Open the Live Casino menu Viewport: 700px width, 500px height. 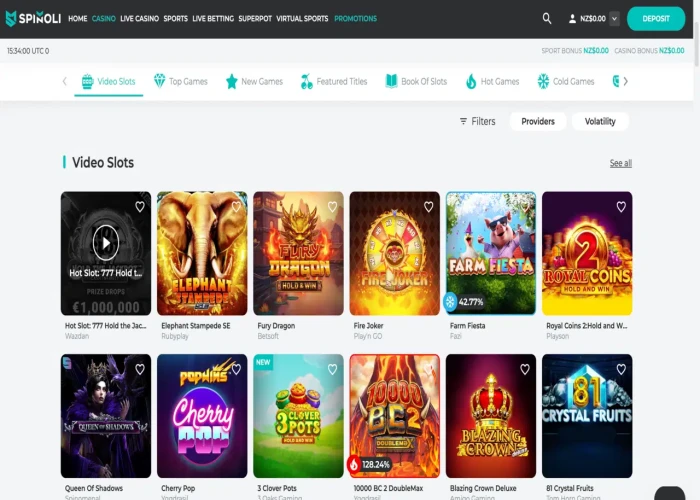coord(139,19)
